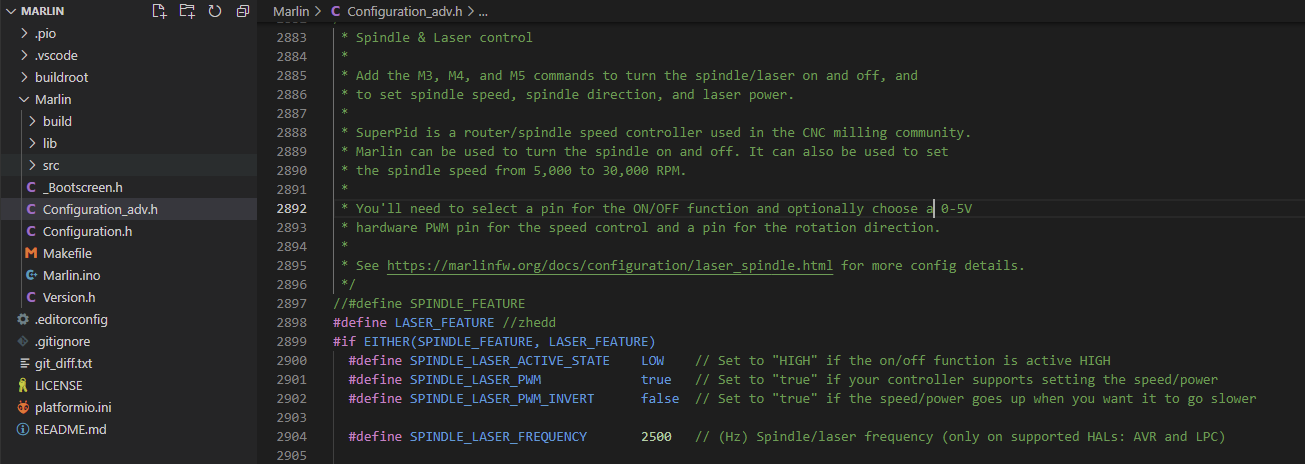Open the marlinfw.org laser_spindle documentation link
The height and width of the screenshot is (464, 1305).
[610, 266]
